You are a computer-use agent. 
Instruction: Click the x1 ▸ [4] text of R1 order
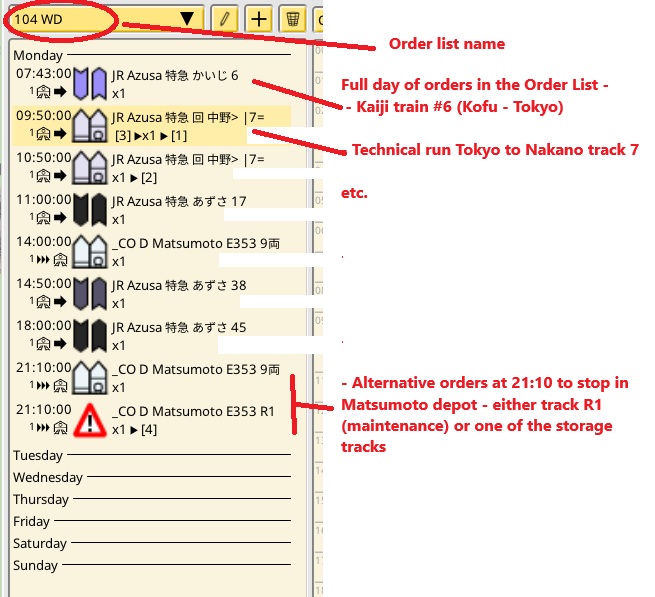coord(135,429)
